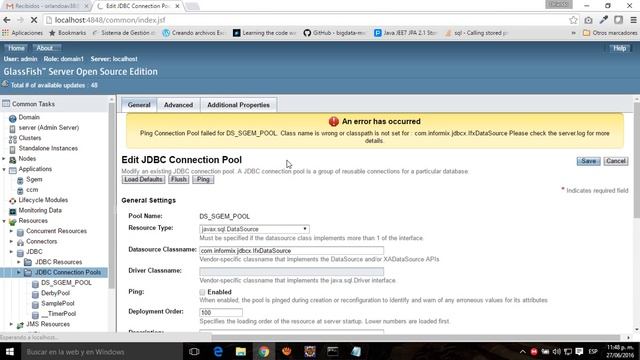This screenshot has height=360, width=640.
Task: Collapse the JDBC tree node
Action: pos(11,252)
